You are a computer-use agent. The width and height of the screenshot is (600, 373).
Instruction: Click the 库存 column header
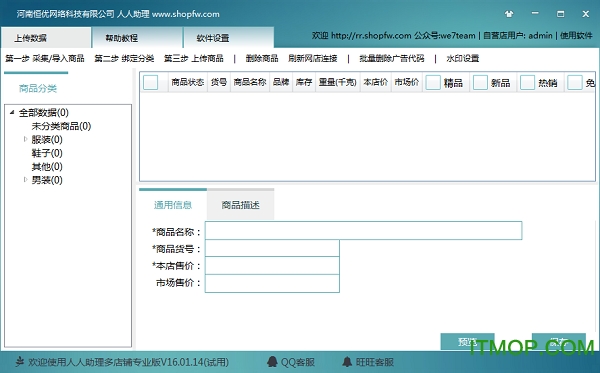[x=304, y=82]
